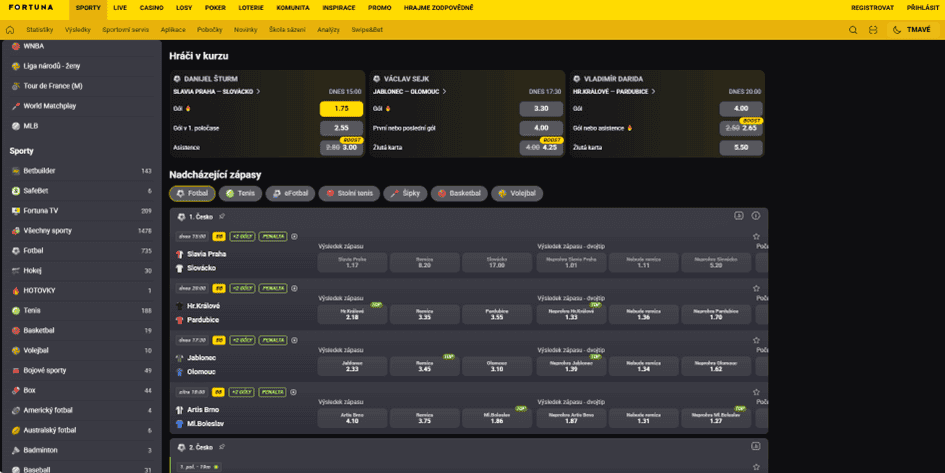945x473 pixels.
Task: Open Tour de France (M) in sidebar
Action: [81, 86]
